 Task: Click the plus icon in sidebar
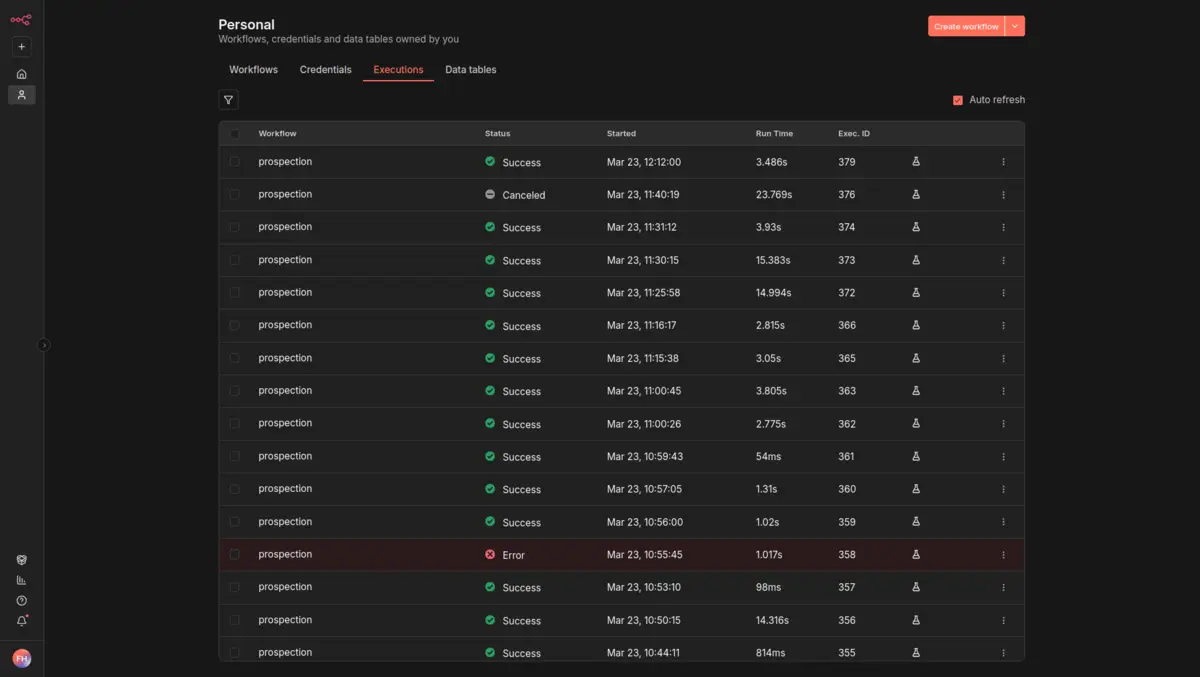[x=21, y=47]
